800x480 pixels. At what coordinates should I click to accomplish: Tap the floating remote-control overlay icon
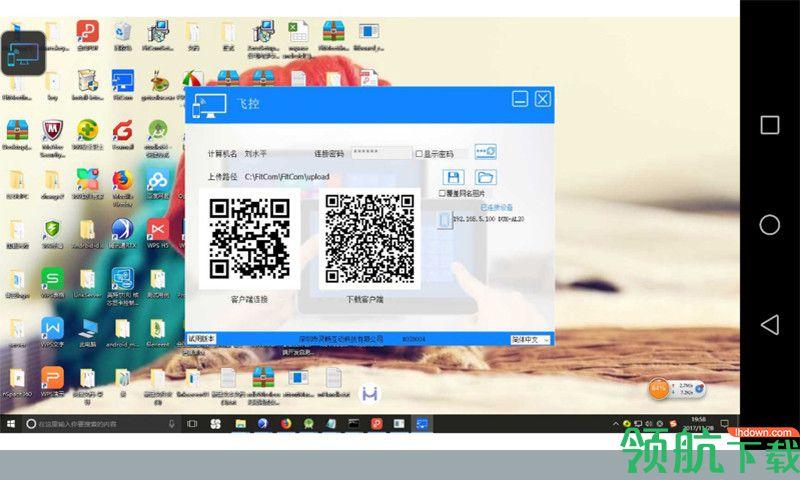click(x=24, y=51)
